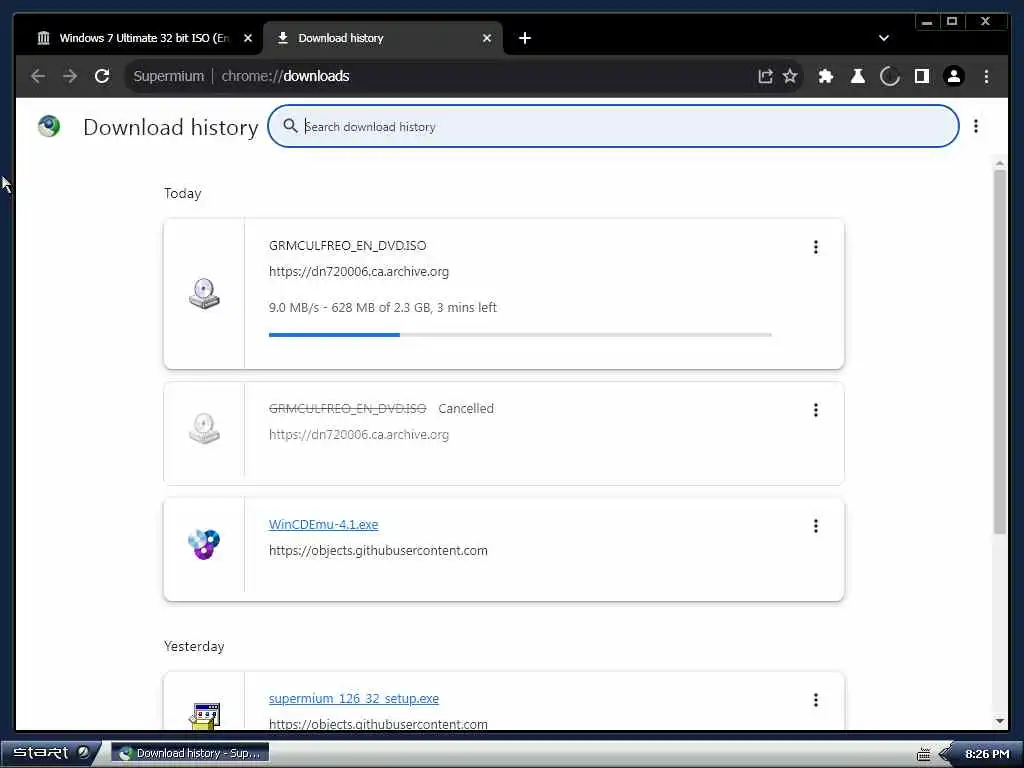Click the search magnifier icon
The image size is (1024, 768).
click(x=290, y=126)
